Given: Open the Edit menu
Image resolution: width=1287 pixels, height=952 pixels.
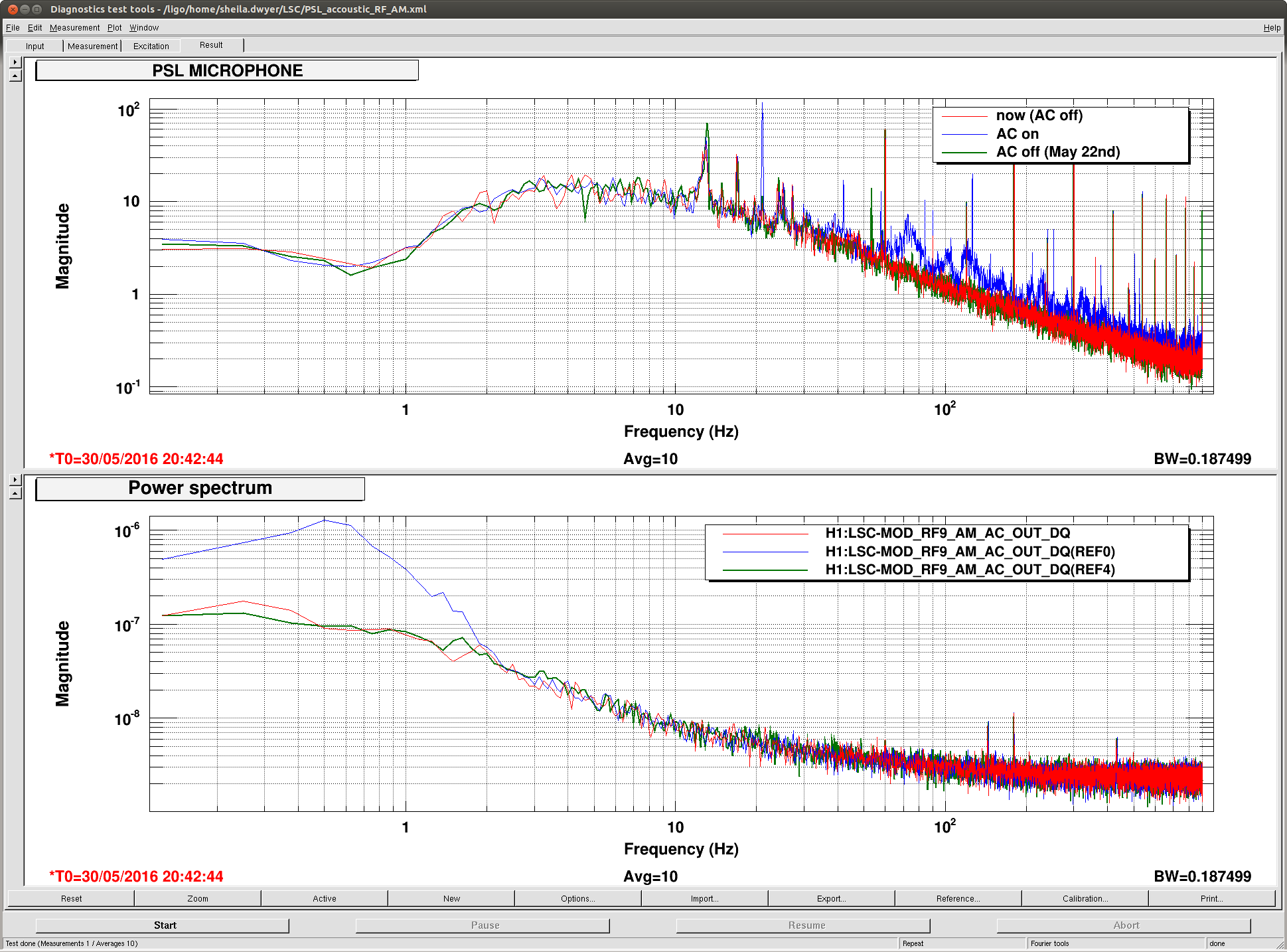Looking at the screenshot, I should pos(35,28).
